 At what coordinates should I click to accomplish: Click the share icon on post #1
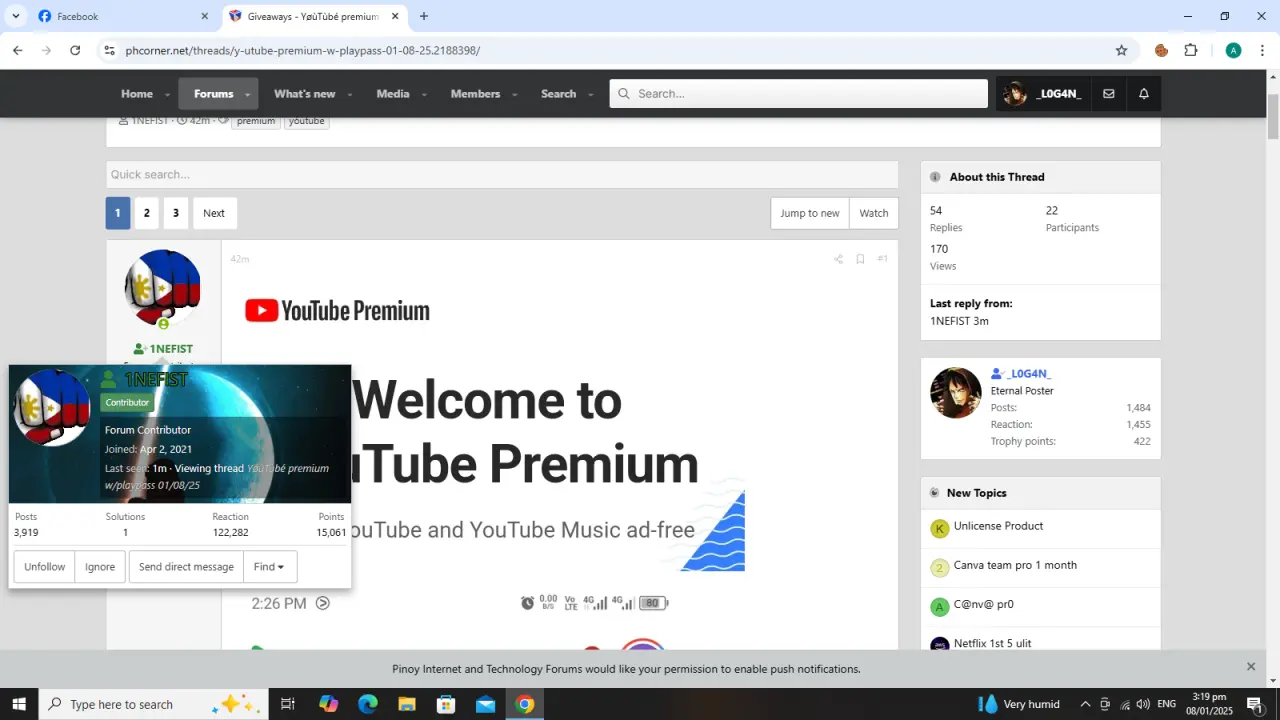click(838, 259)
